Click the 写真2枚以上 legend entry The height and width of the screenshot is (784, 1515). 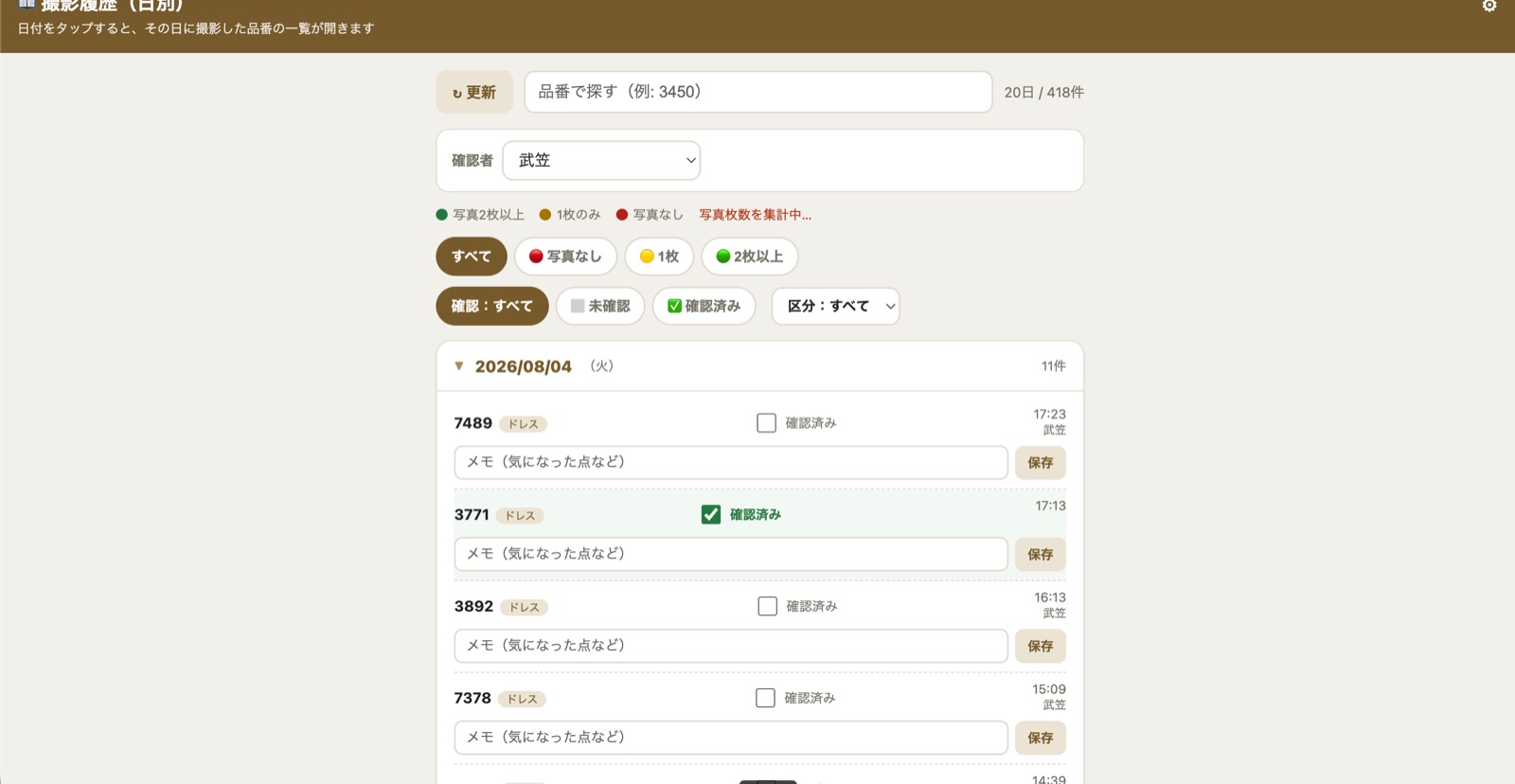pyautogui.click(x=480, y=215)
